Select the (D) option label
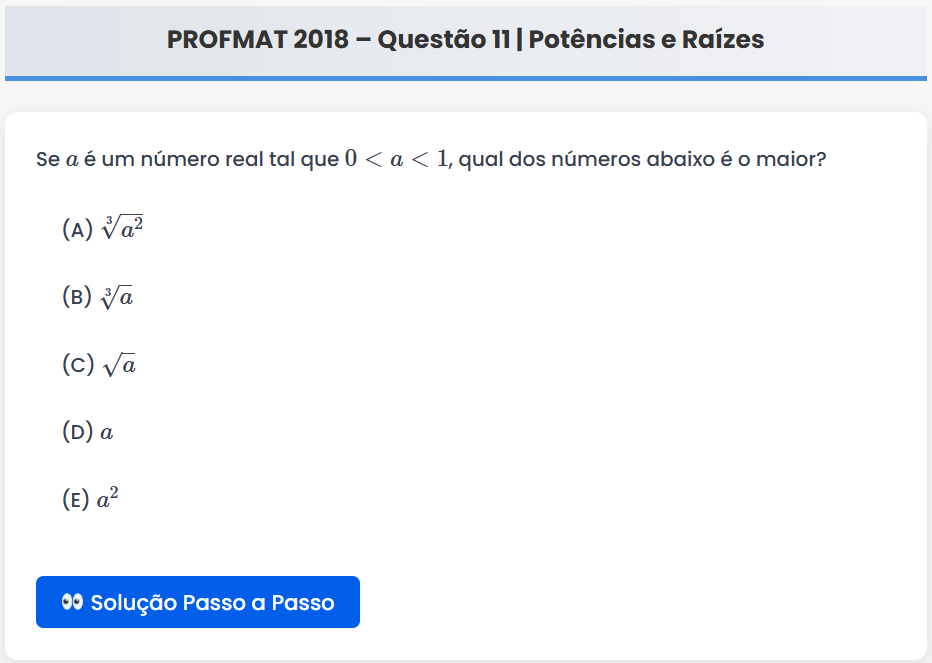Viewport: 932px width, 663px height. (77, 432)
